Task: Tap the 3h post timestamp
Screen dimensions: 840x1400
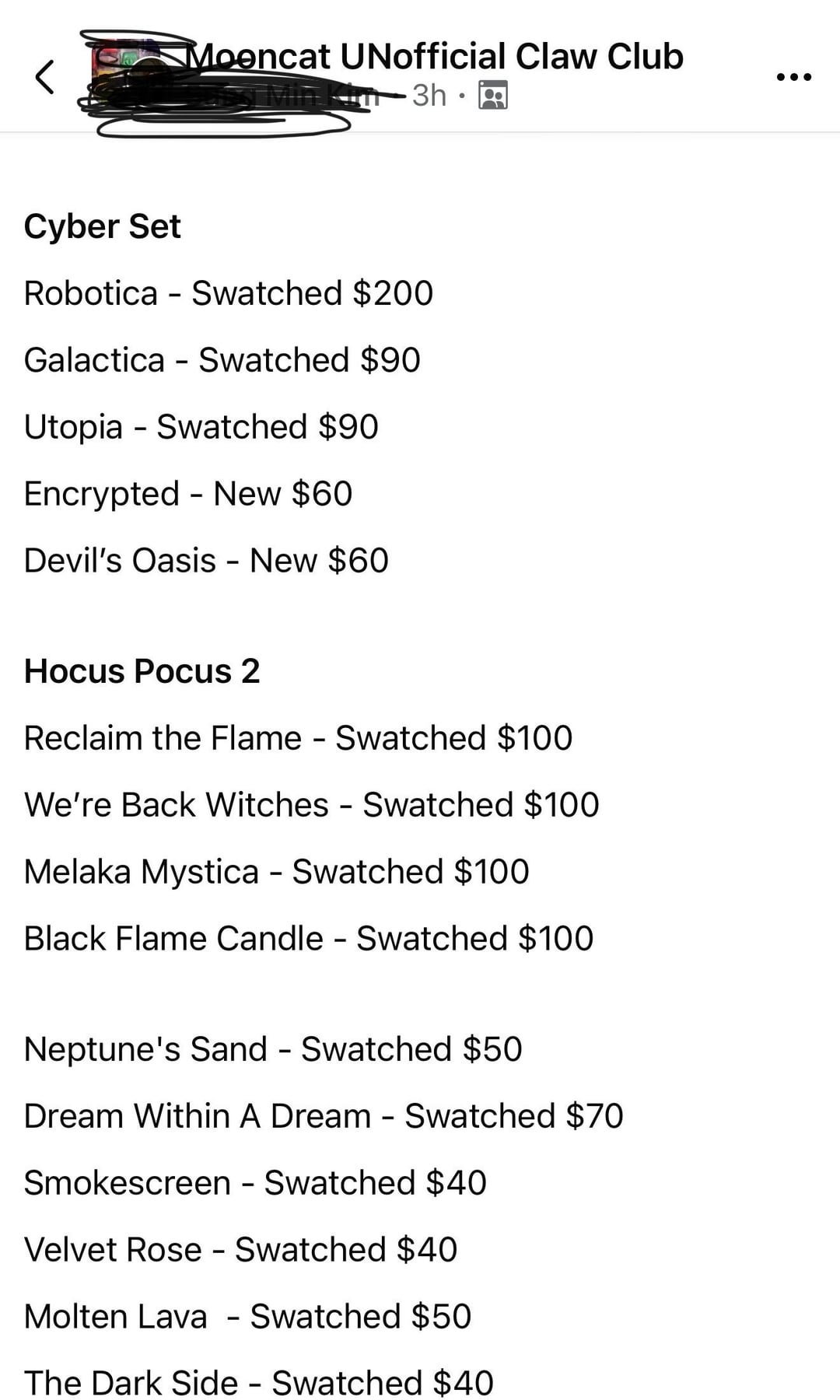Action: (x=429, y=95)
